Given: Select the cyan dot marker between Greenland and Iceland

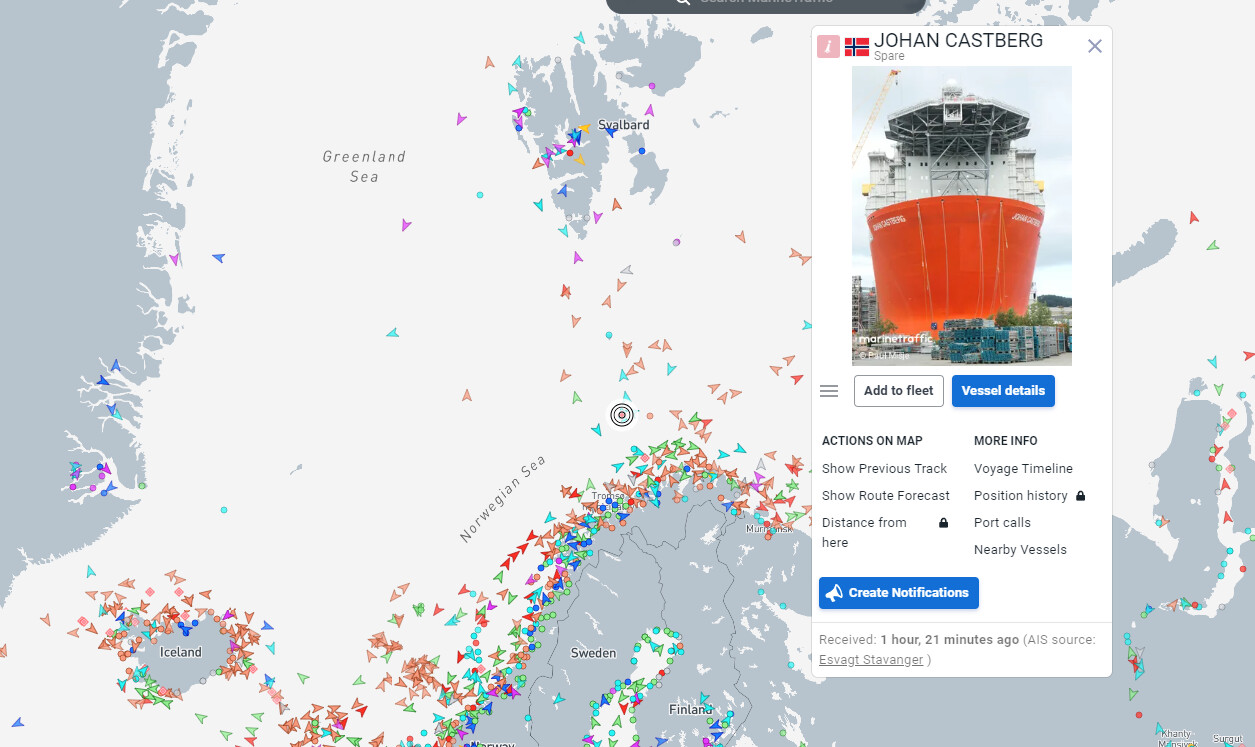Looking at the screenshot, I should point(223,510).
